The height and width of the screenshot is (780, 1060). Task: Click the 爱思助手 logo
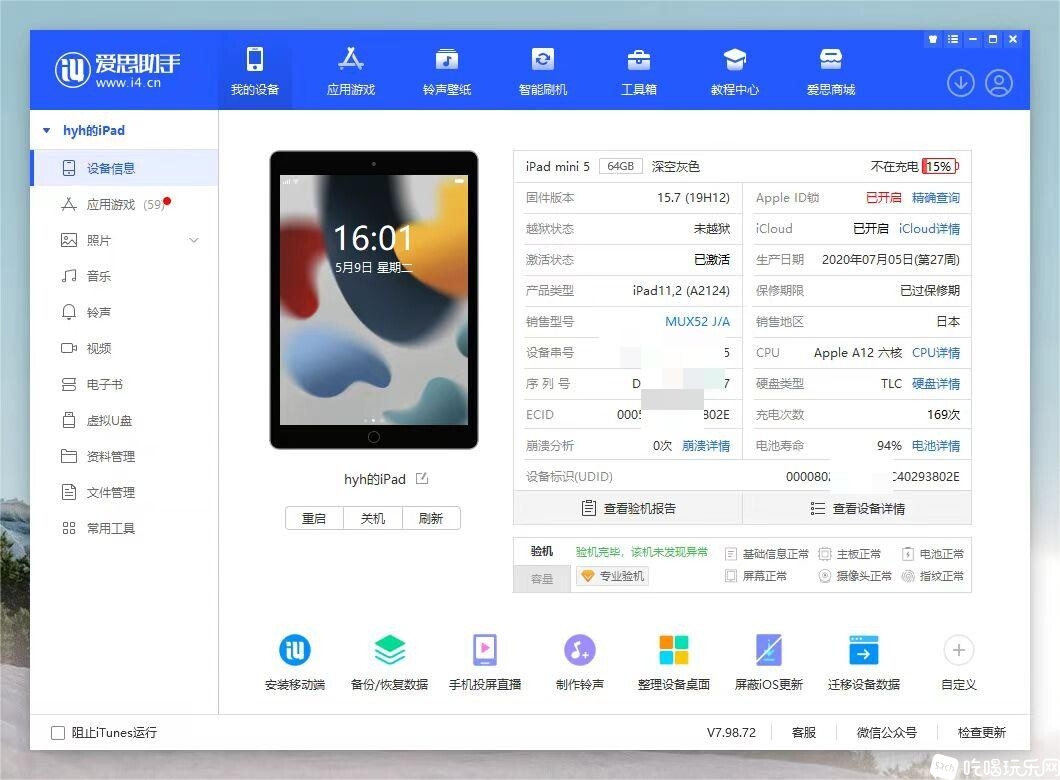click(117, 70)
